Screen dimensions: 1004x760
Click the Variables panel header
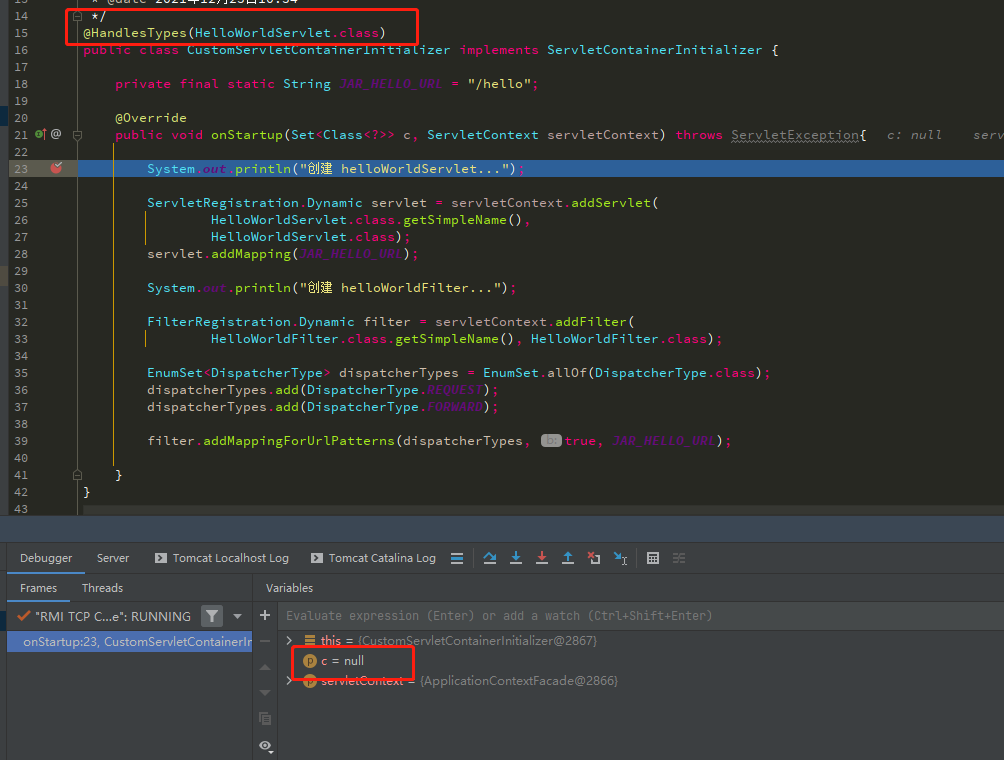coord(289,588)
